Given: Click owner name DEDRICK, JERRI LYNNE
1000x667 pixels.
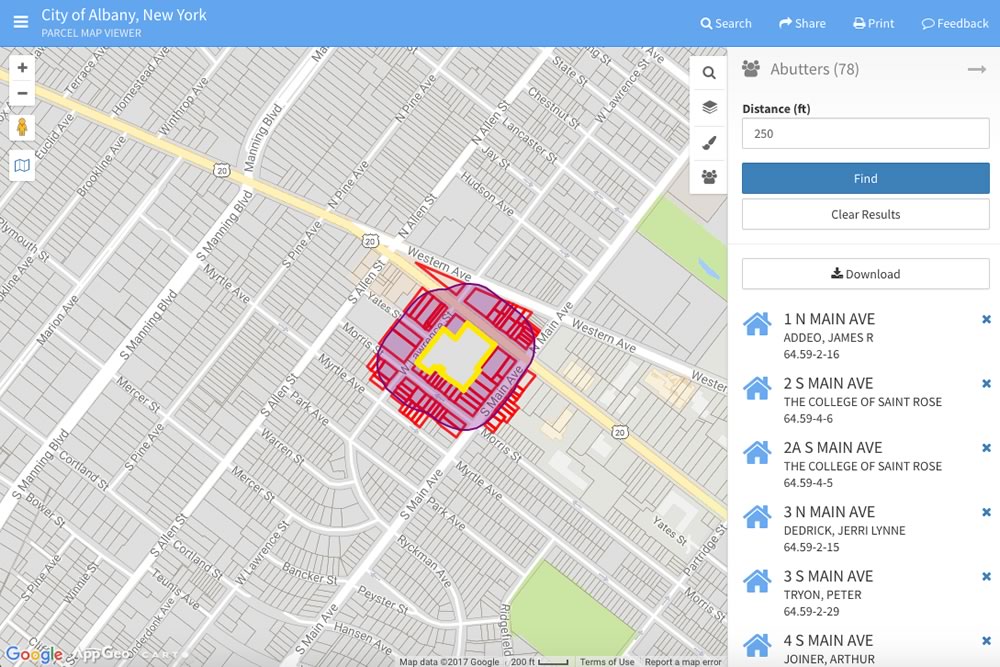Looking at the screenshot, I should tap(844, 531).
